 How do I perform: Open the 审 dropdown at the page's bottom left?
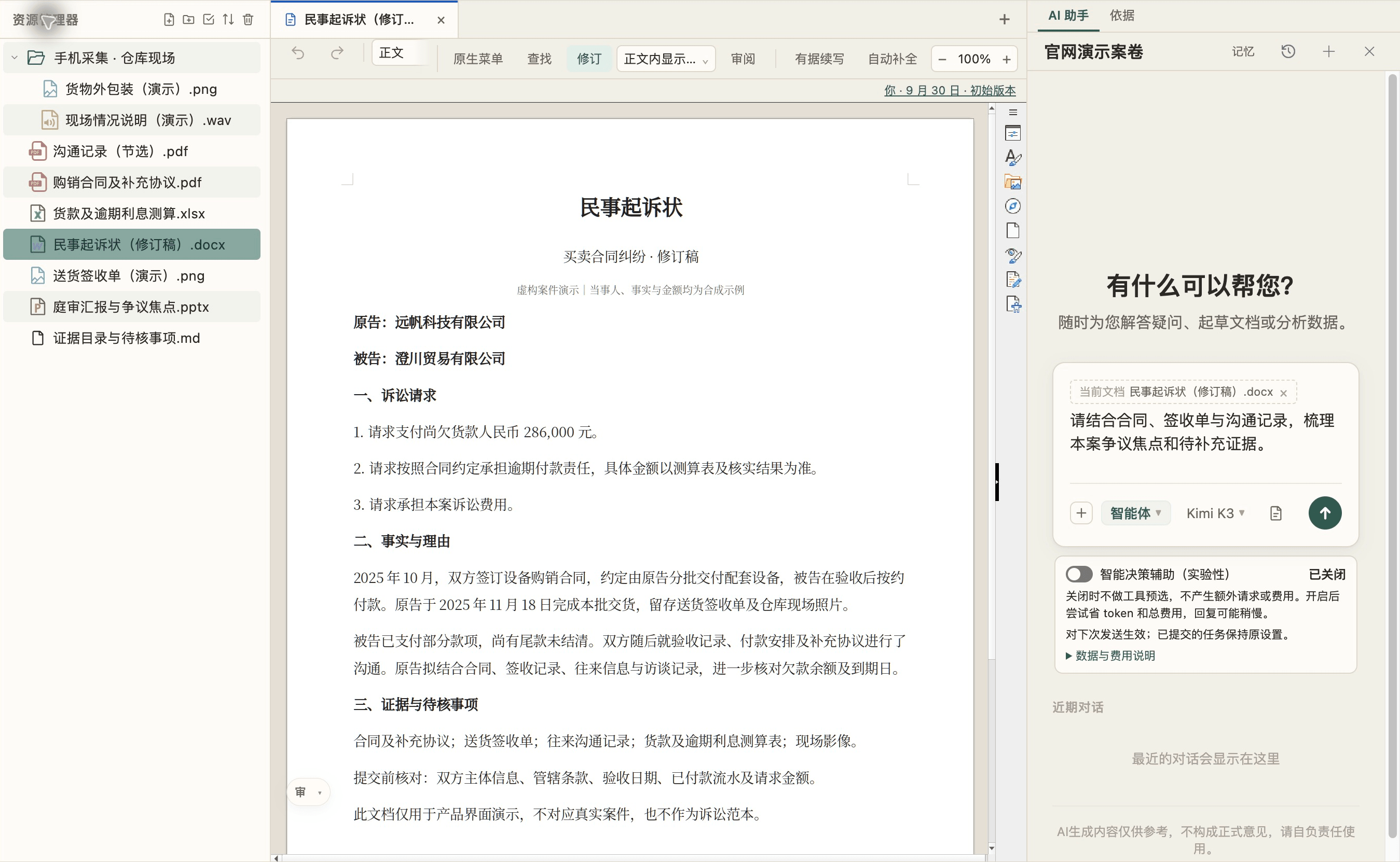point(309,792)
